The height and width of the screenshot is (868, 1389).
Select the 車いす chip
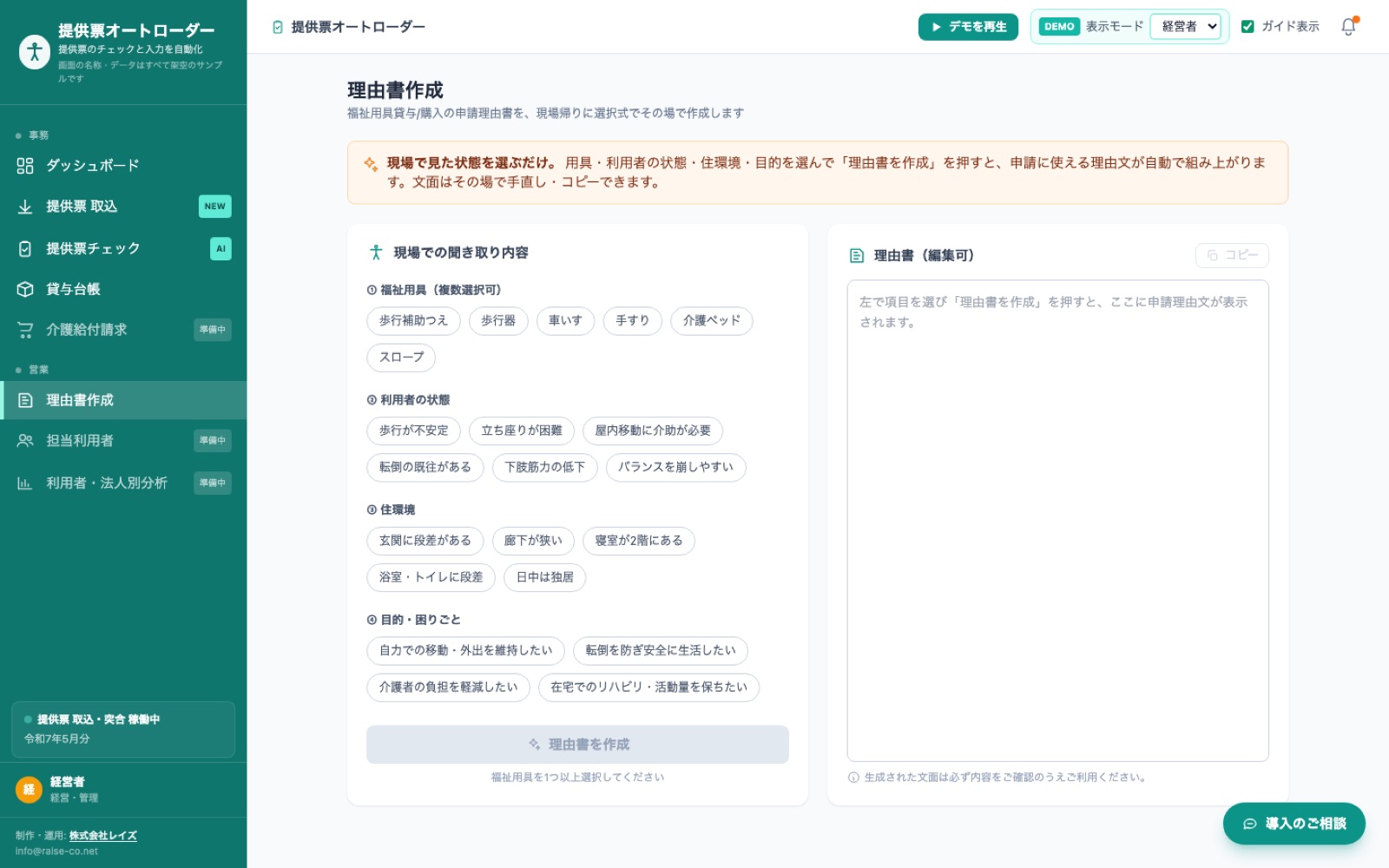[x=565, y=321]
